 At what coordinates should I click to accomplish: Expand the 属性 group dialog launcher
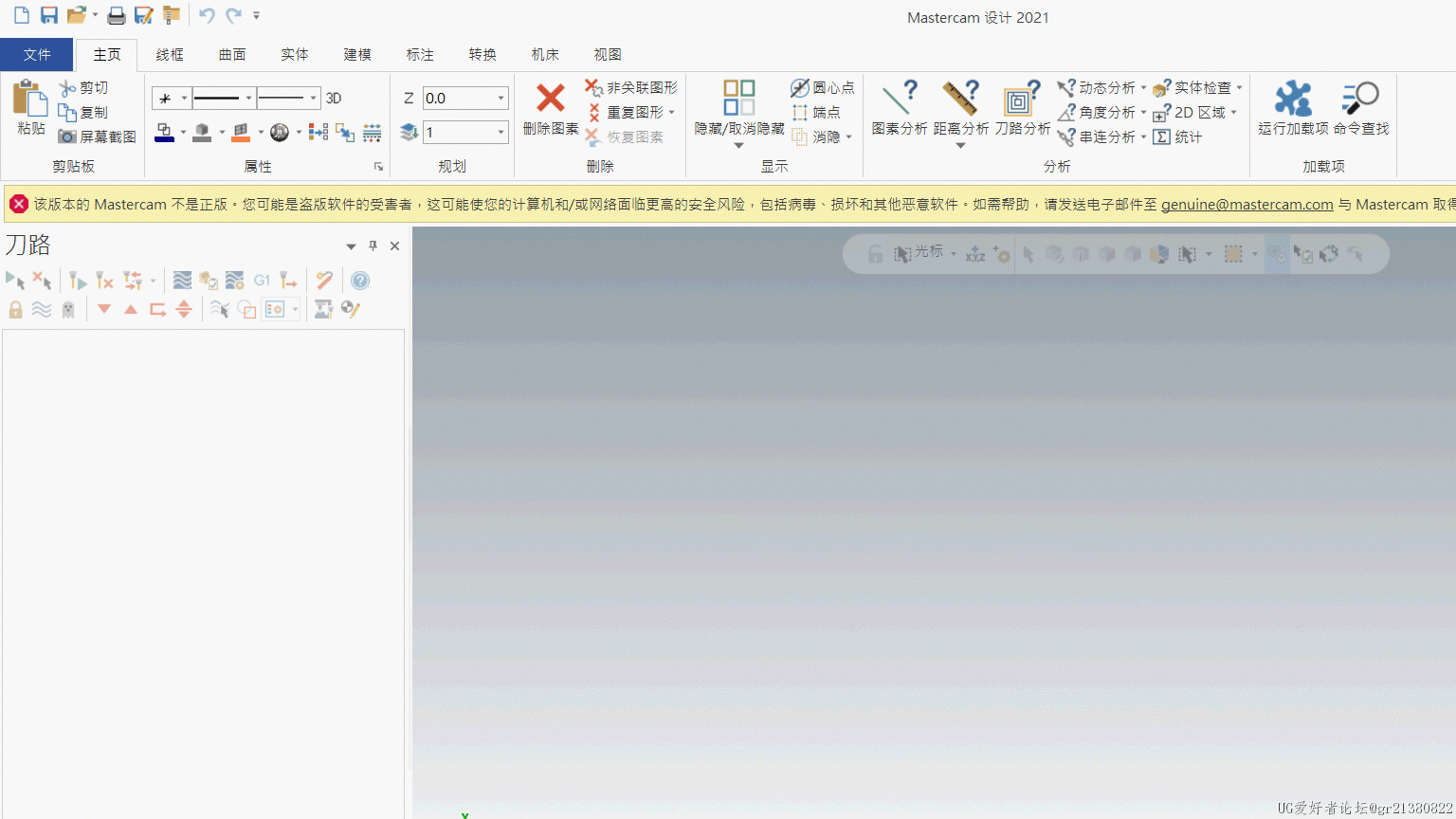[378, 167]
